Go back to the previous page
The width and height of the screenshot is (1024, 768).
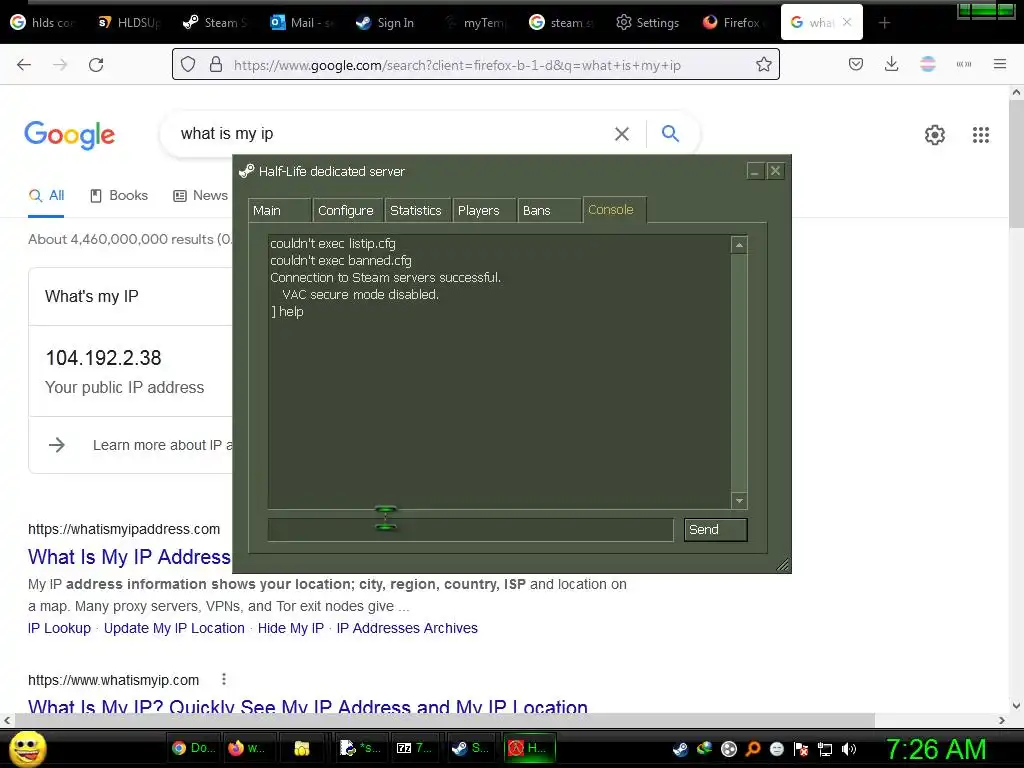point(24,65)
